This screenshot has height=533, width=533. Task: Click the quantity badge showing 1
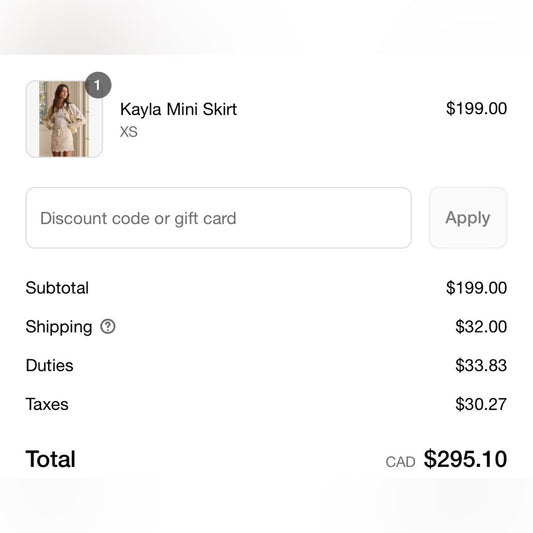pos(98,85)
